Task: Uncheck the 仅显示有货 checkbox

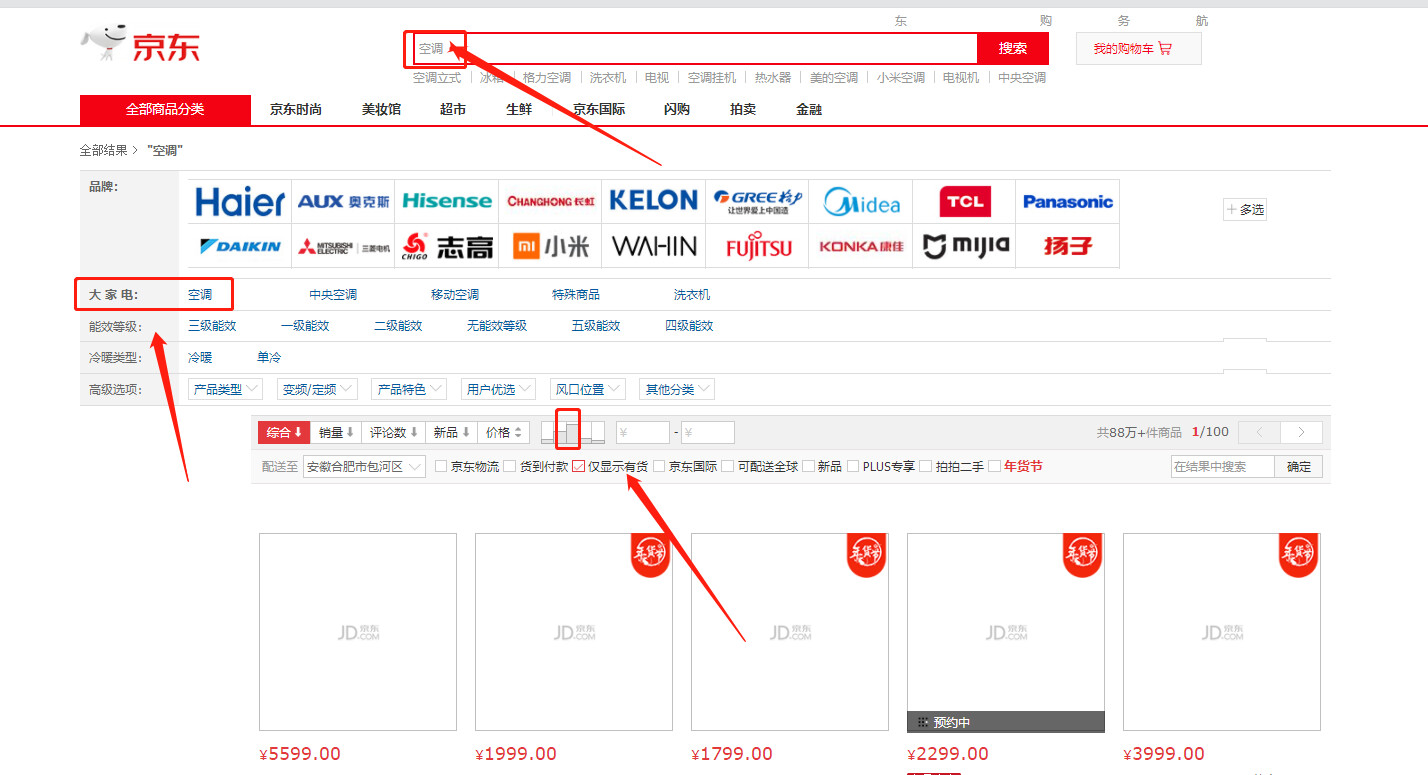Action: coord(578,466)
